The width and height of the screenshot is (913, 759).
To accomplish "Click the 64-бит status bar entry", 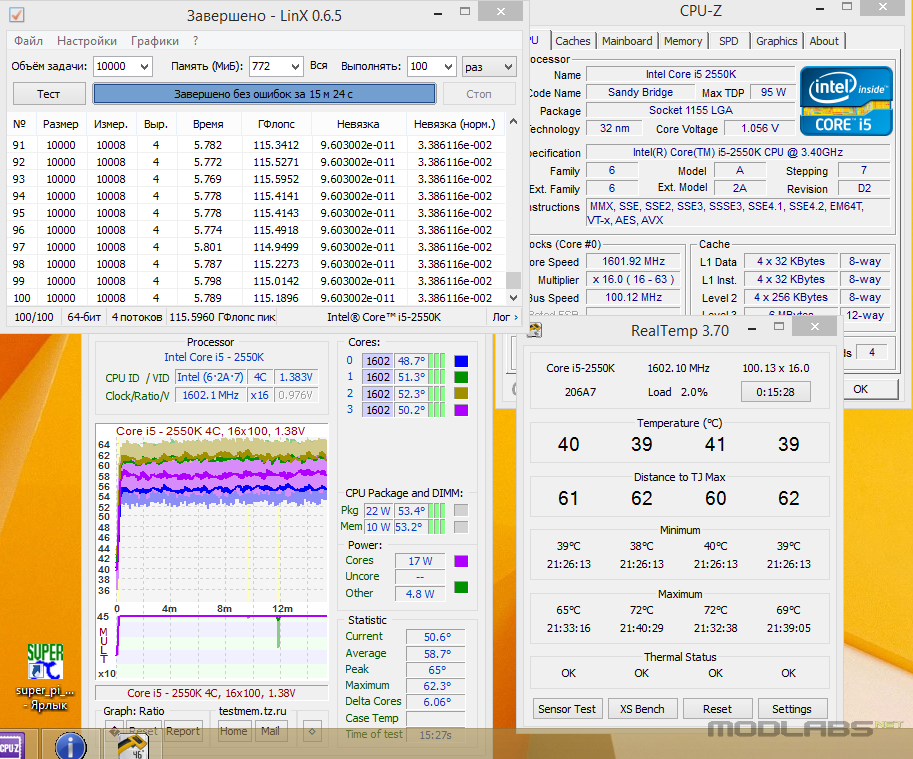I will click(x=84, y=317).
